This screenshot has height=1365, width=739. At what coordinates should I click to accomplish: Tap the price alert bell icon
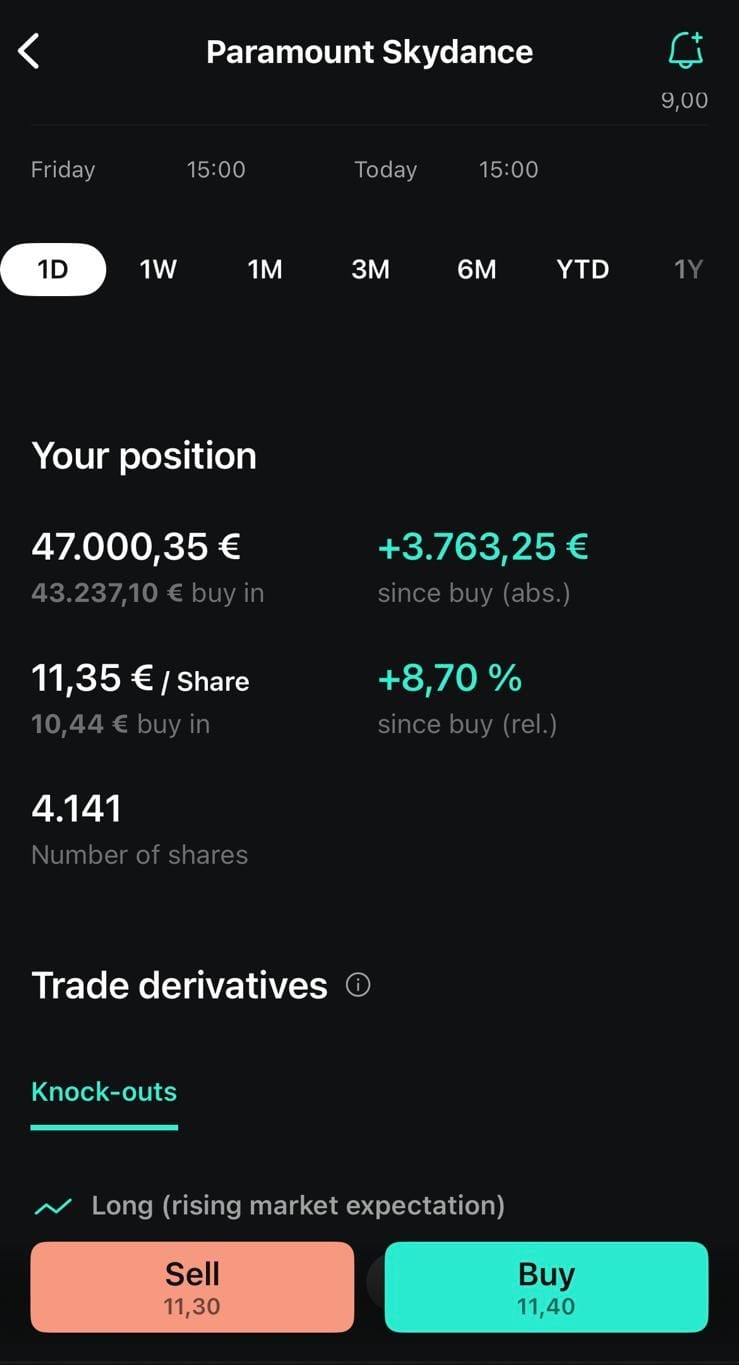(686, 50)
